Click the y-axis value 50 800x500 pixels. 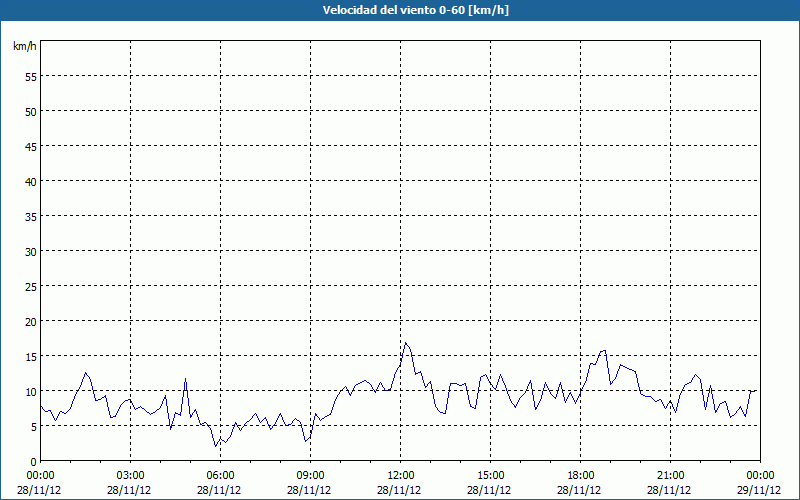31,111
